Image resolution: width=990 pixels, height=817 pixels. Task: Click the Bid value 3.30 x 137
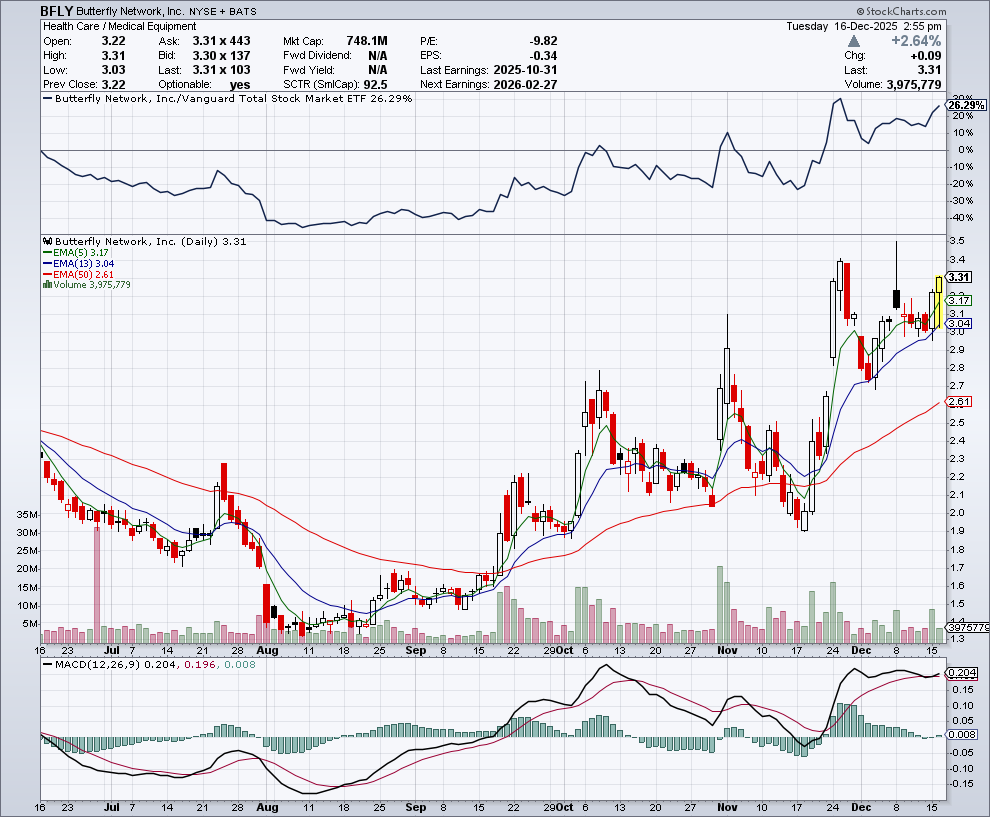[x=222, y=56]
